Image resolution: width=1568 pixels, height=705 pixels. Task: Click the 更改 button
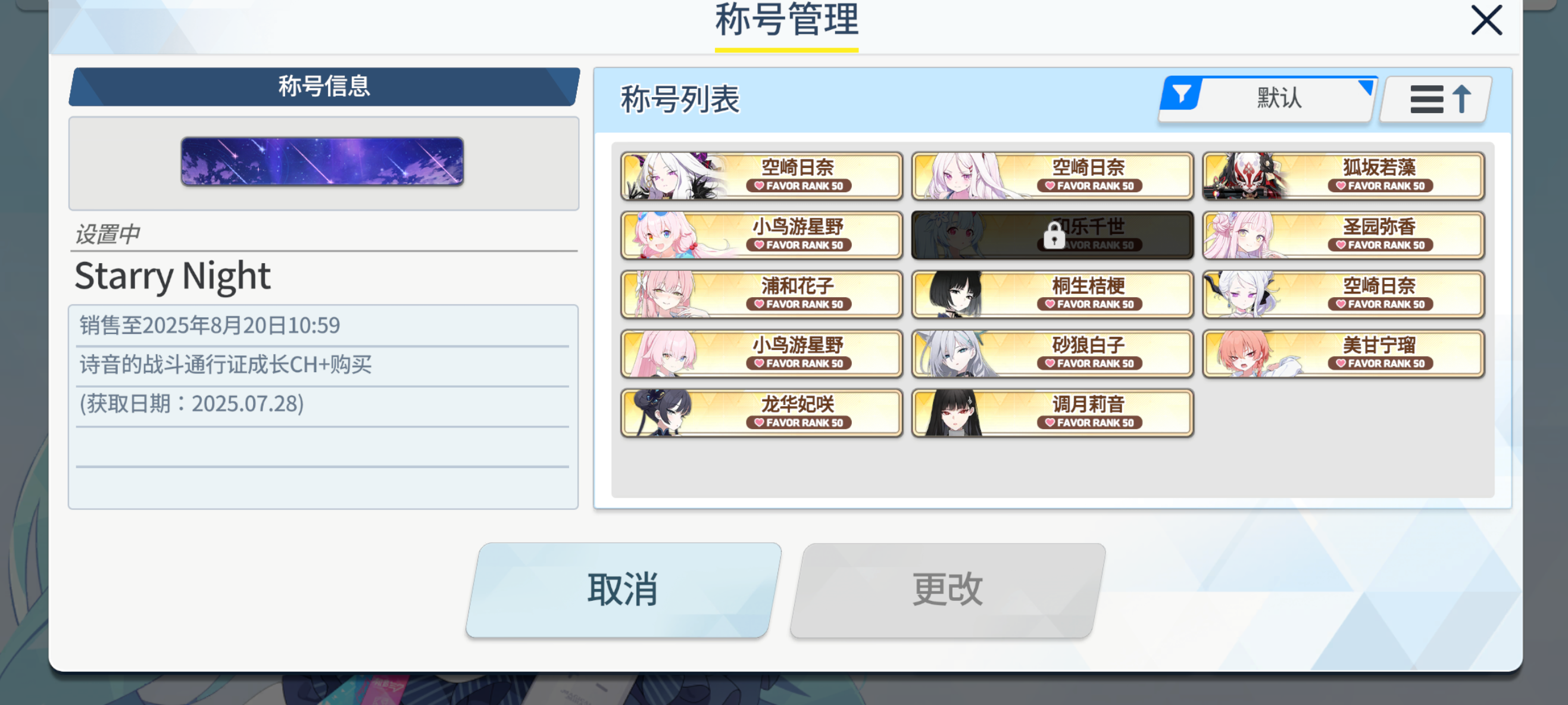pos(947,589)
